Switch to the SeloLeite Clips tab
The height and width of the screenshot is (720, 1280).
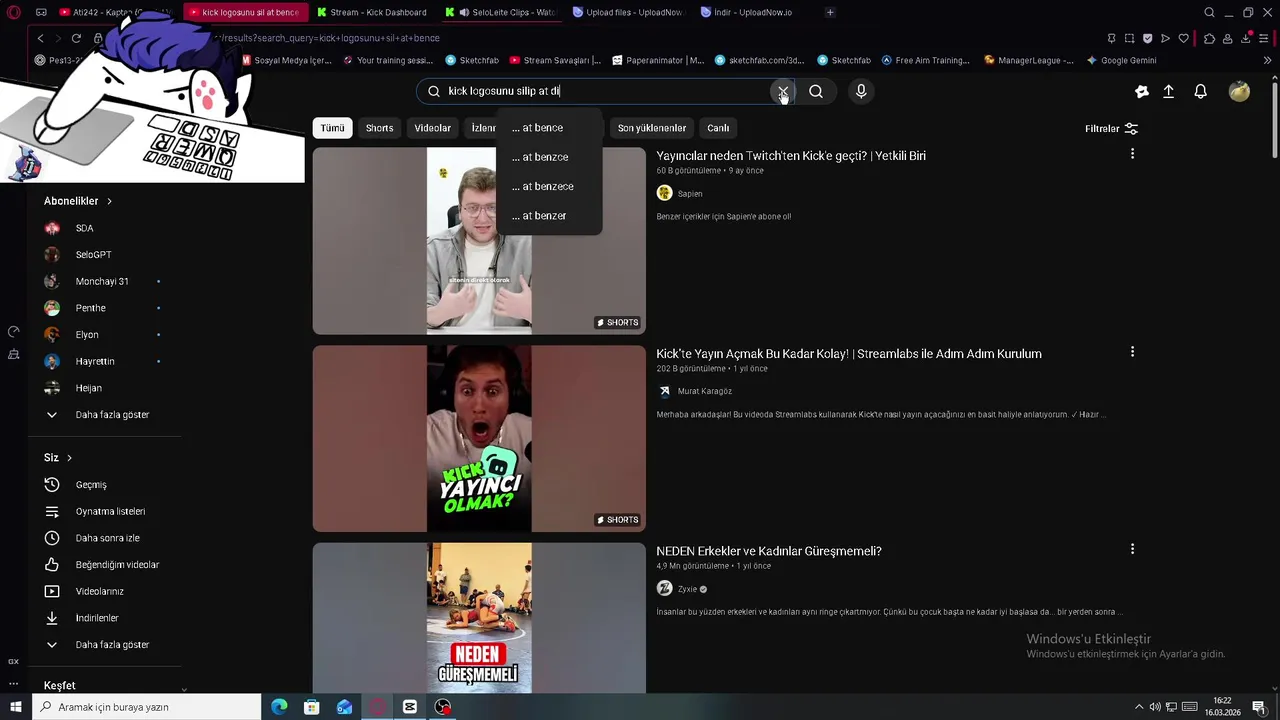500,12
